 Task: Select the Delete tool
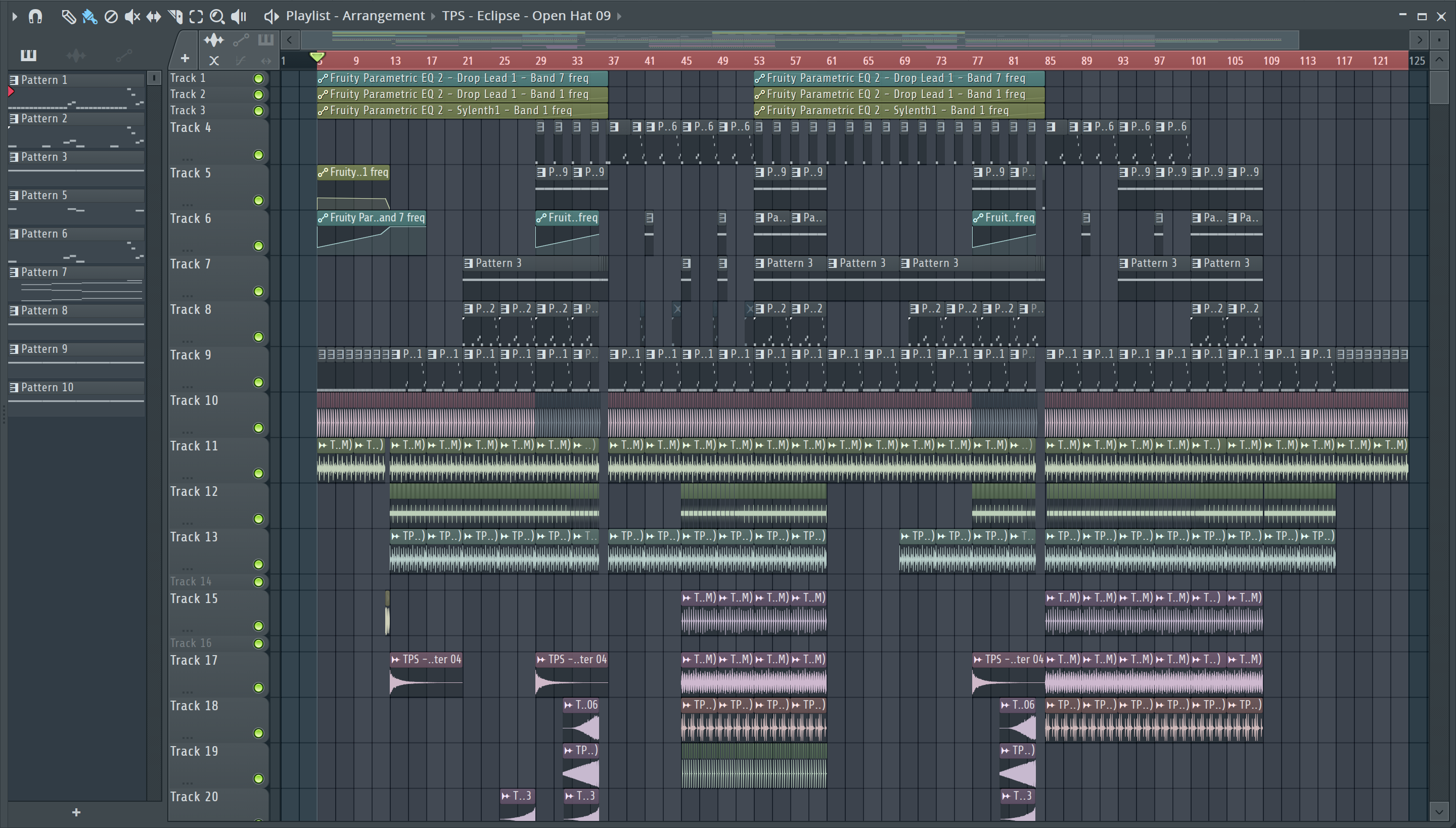(x=111, y=17)
